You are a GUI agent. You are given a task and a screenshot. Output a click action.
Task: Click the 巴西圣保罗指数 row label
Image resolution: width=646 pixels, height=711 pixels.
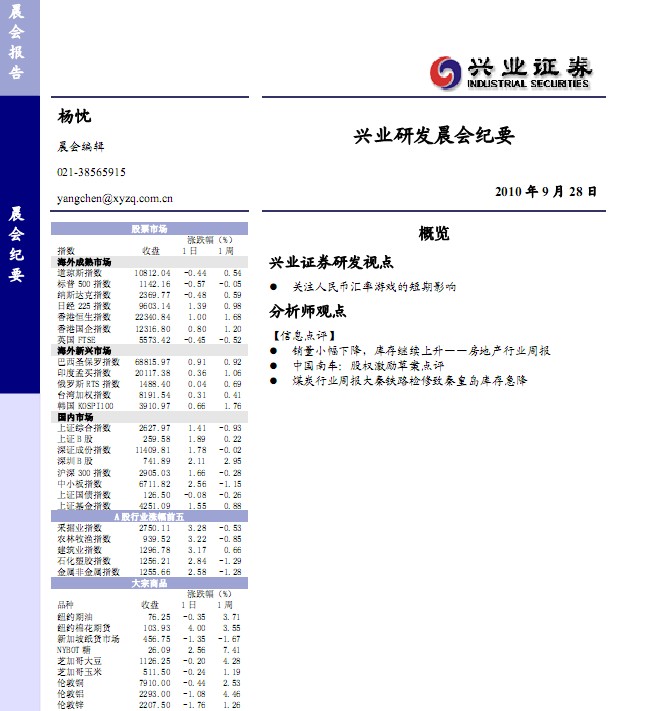pos(88,362)
